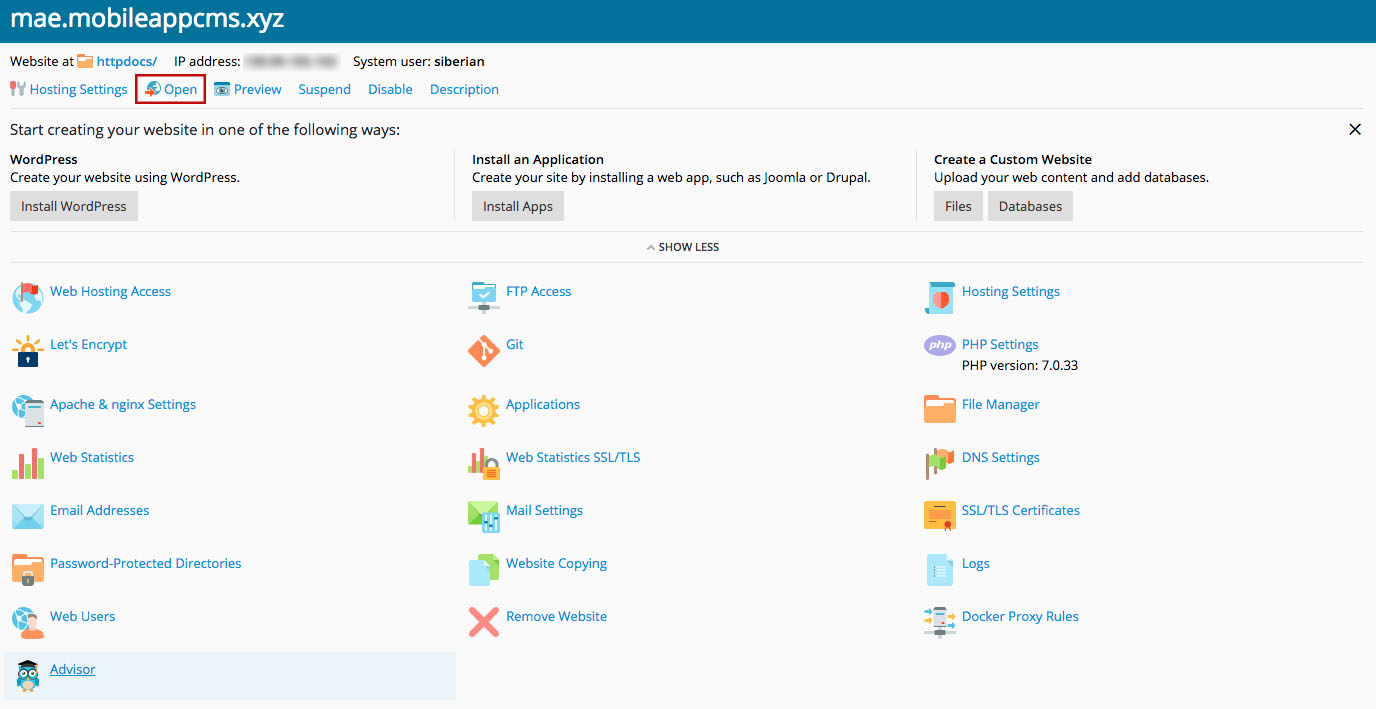Open the Web Statistics bar chart icon
The height and width of the screenshot is (709, 1376).
point(27,463)
